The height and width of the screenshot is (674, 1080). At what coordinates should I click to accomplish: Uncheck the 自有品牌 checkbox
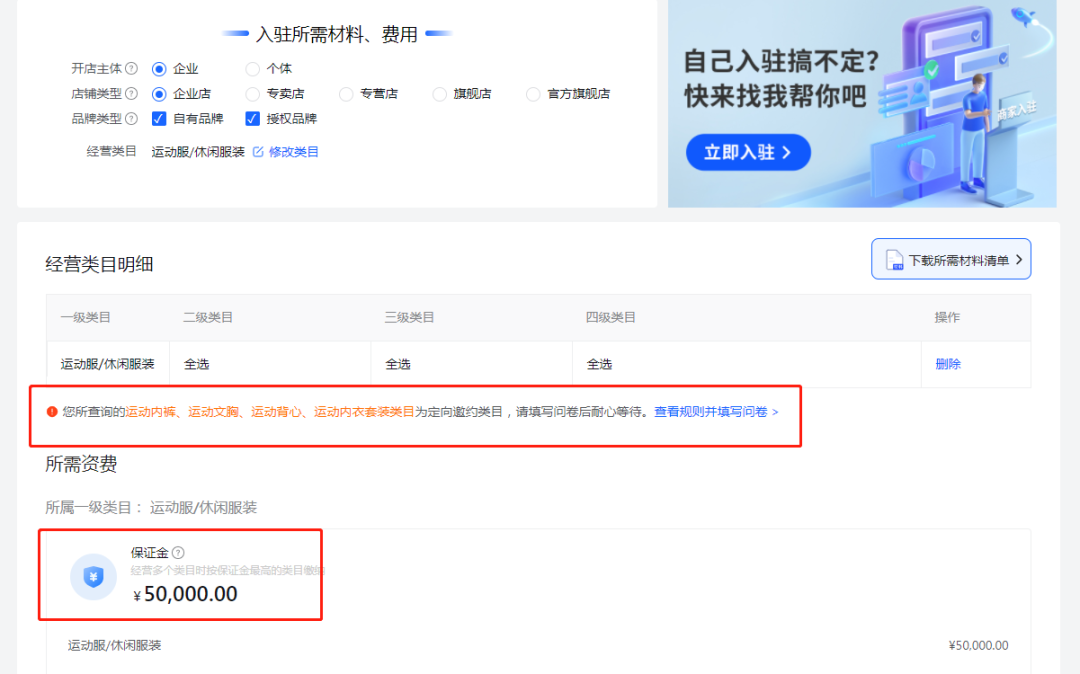pyautogui.click(x=159, y=118)
